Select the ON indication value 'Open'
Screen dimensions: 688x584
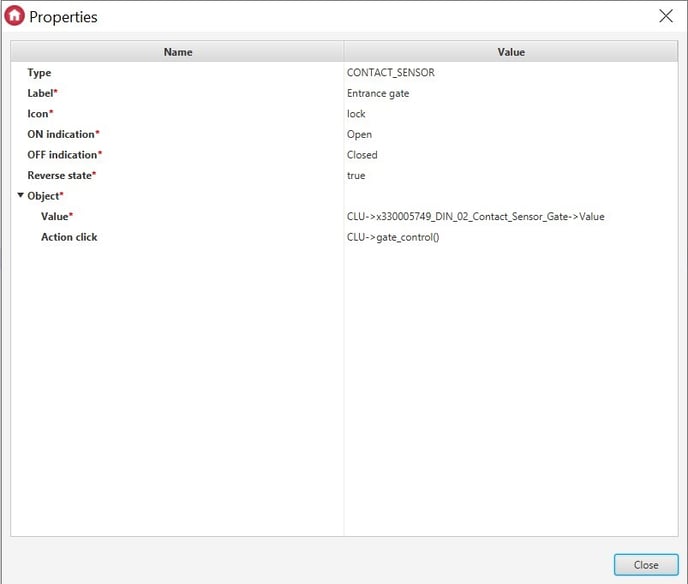tap(359, 134)
